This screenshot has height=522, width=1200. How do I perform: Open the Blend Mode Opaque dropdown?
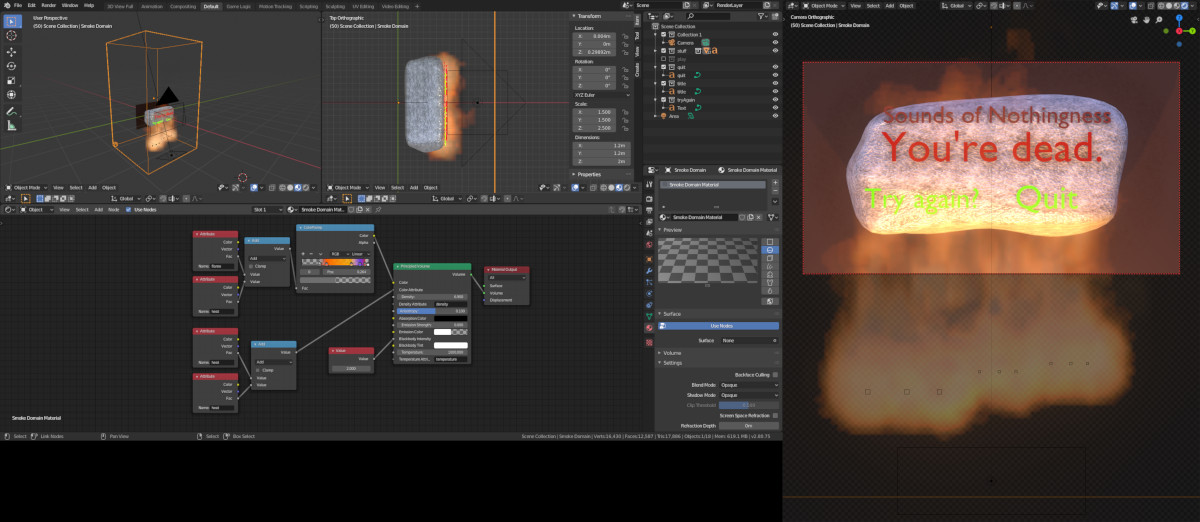tap(748, 384)
